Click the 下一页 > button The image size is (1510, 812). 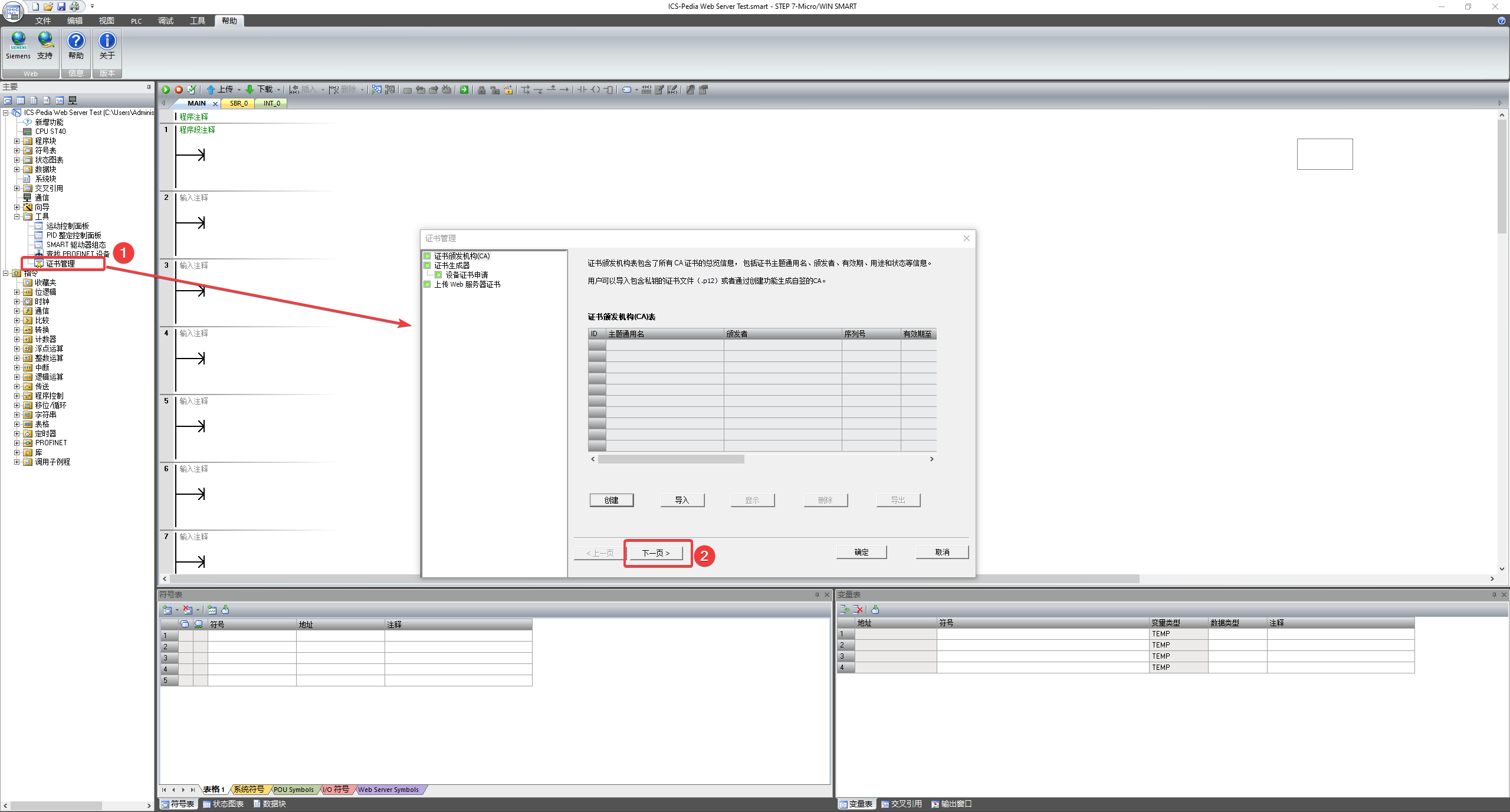pyautogui.click(x=655, y=553)
